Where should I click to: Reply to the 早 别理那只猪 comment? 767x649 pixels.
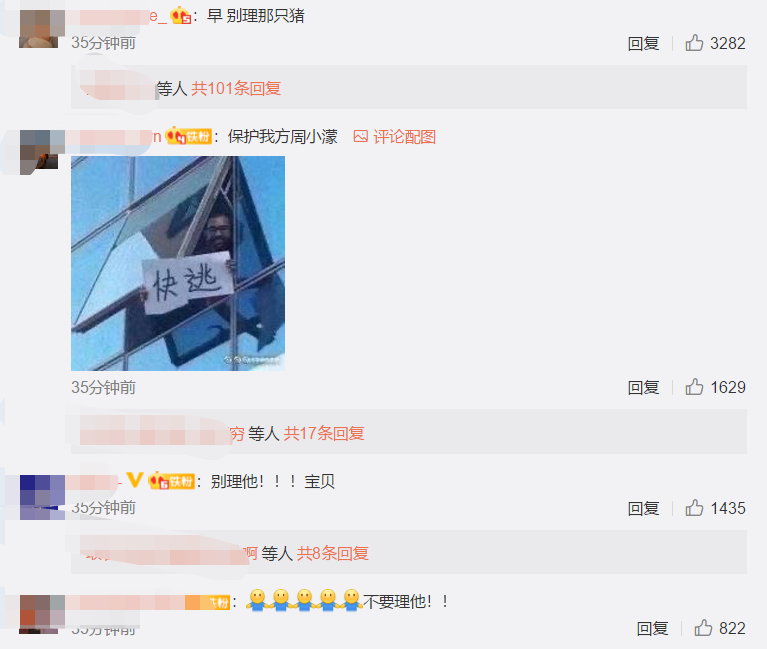643,44
